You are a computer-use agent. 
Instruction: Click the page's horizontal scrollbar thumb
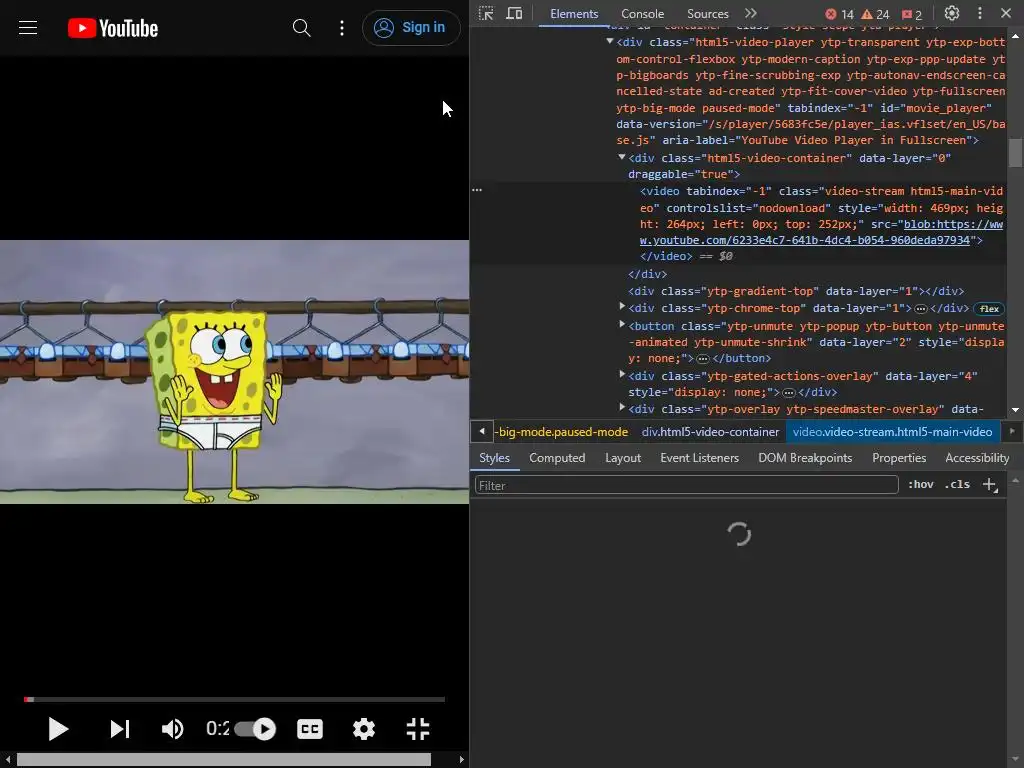[x=223, y=760]
